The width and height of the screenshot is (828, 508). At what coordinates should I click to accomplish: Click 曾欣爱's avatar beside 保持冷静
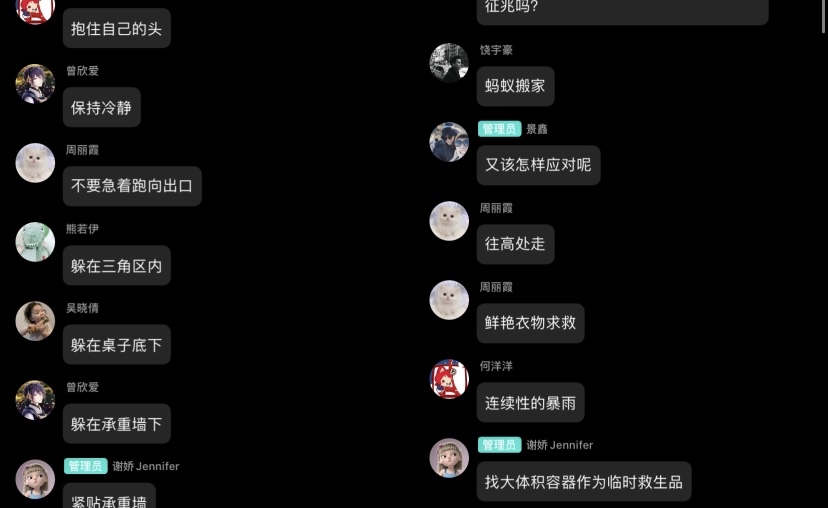35,84
